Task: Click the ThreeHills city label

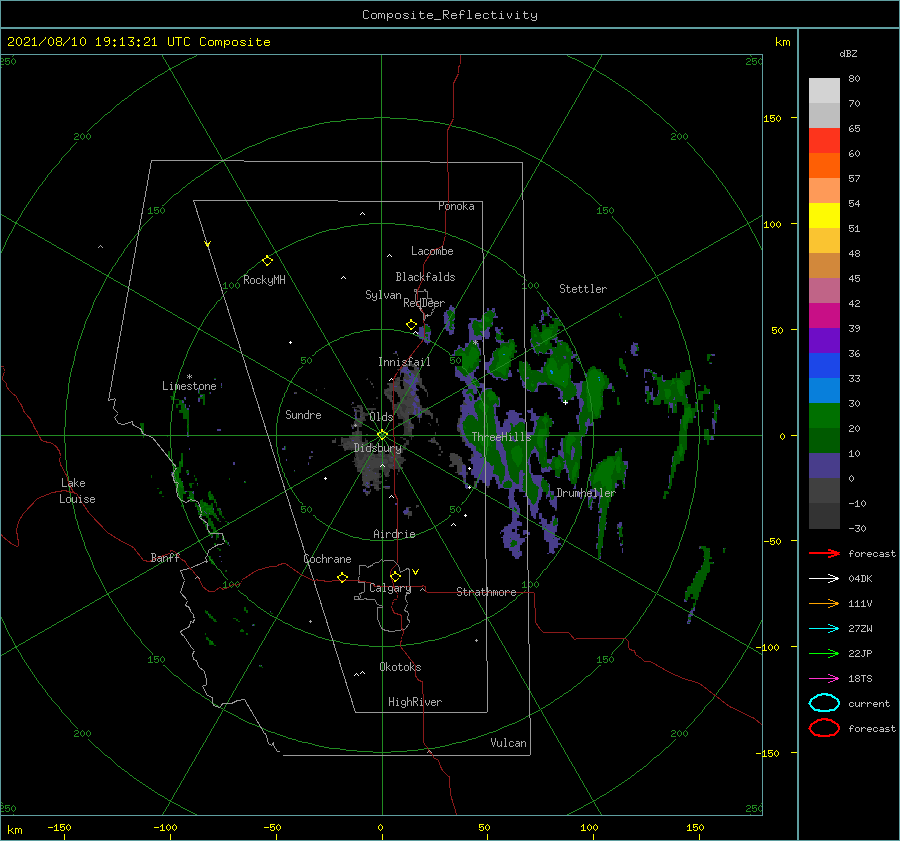Action: 502,437
